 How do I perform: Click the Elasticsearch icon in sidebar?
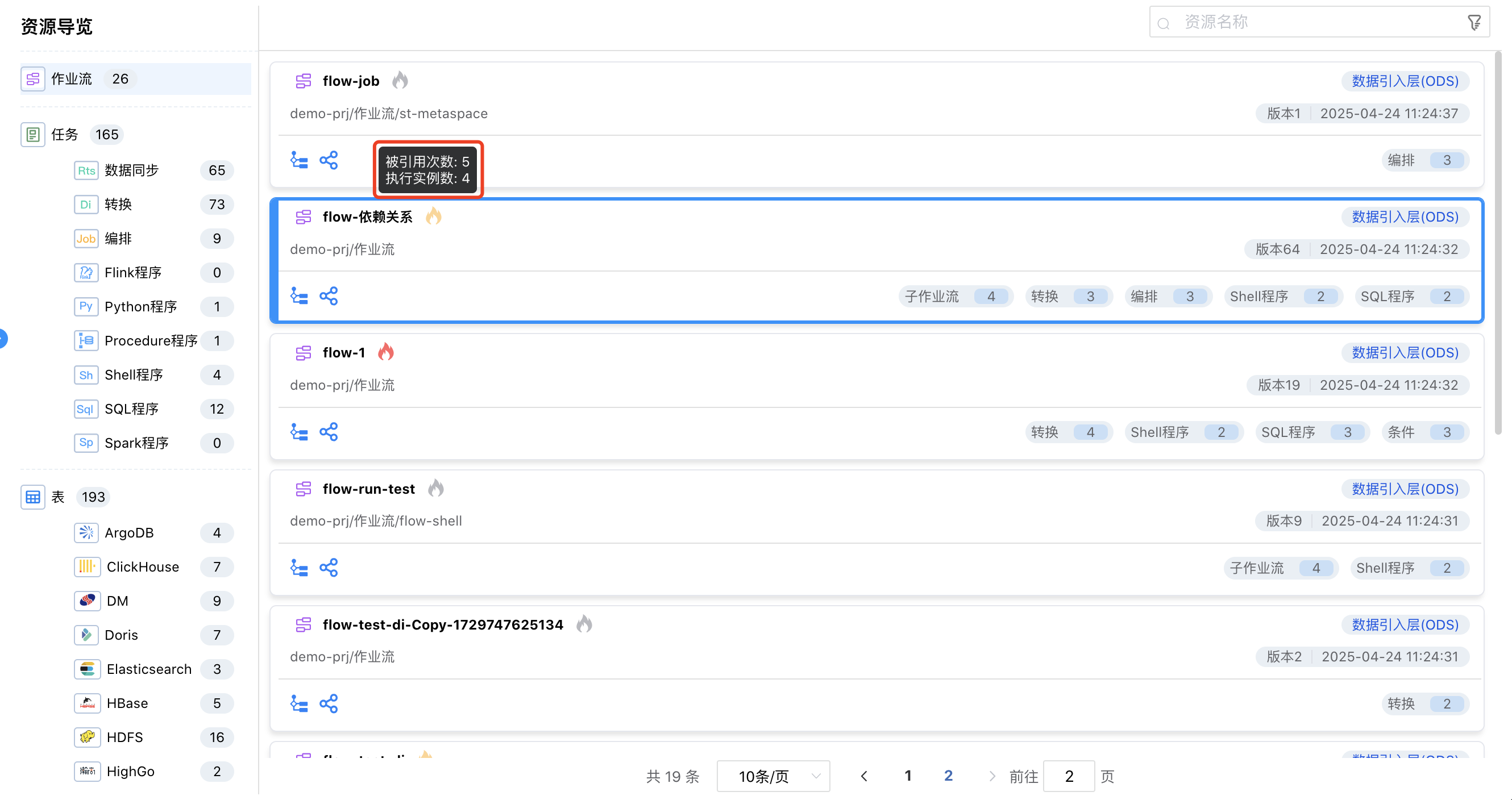coord(87,669)
